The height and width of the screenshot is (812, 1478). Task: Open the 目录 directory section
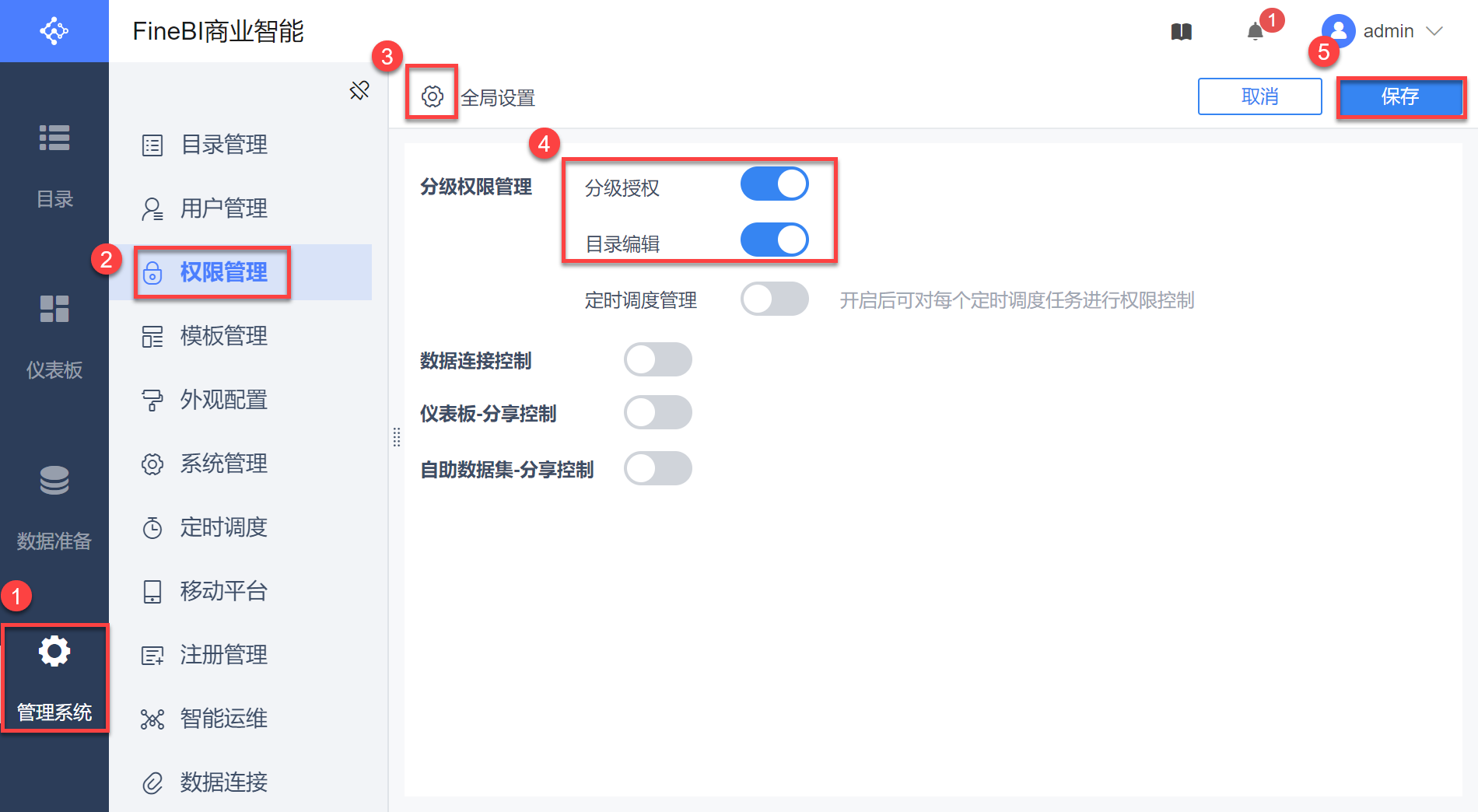point(54,165)
